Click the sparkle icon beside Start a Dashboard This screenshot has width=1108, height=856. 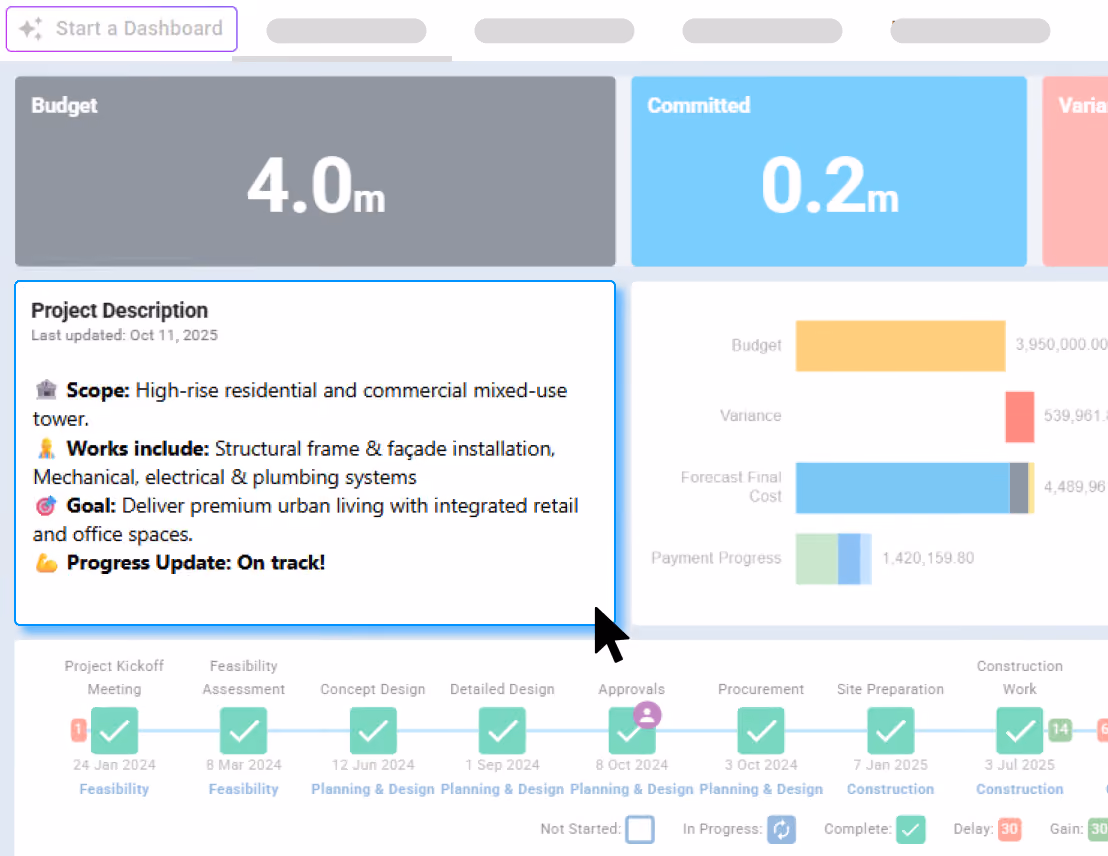pos(31,29)
